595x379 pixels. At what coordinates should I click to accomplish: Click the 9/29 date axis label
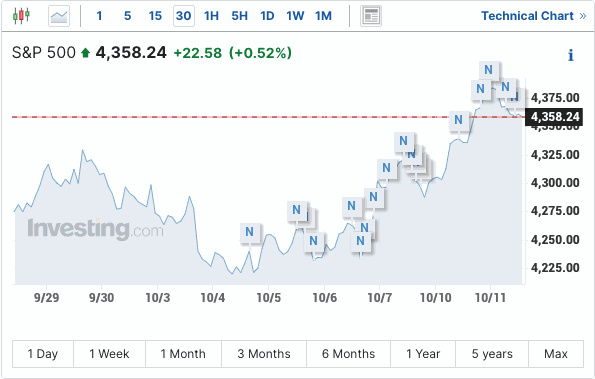(47, 298)
